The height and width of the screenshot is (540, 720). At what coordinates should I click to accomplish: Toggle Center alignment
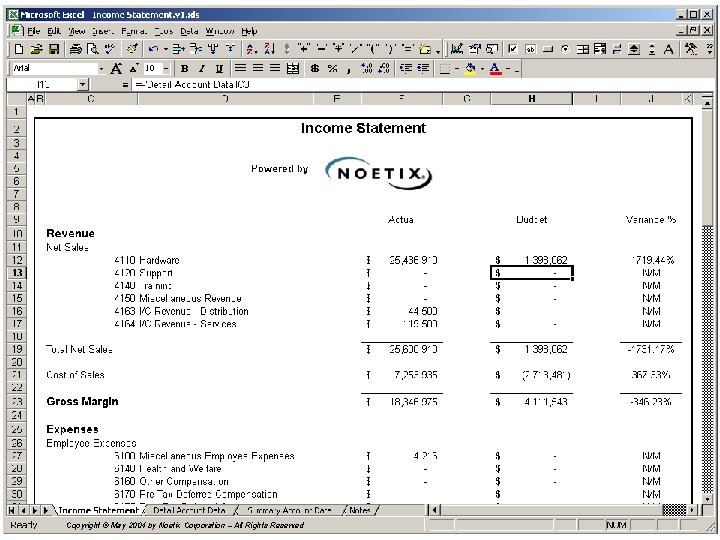click(x=258, y=68)
